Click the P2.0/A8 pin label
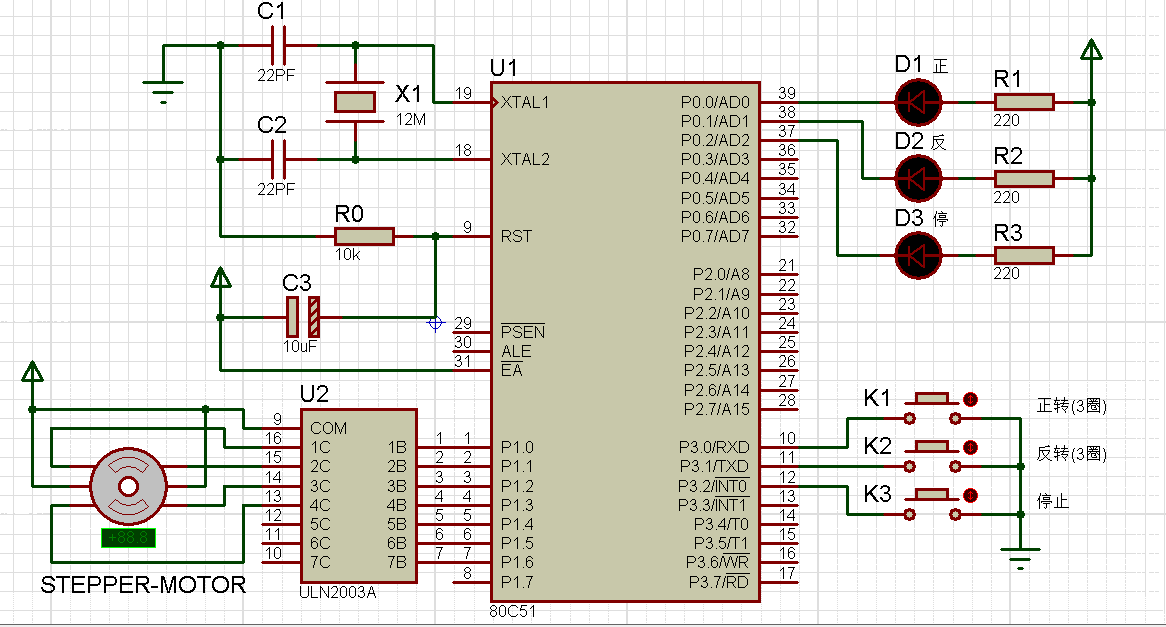 pos(721,274)
